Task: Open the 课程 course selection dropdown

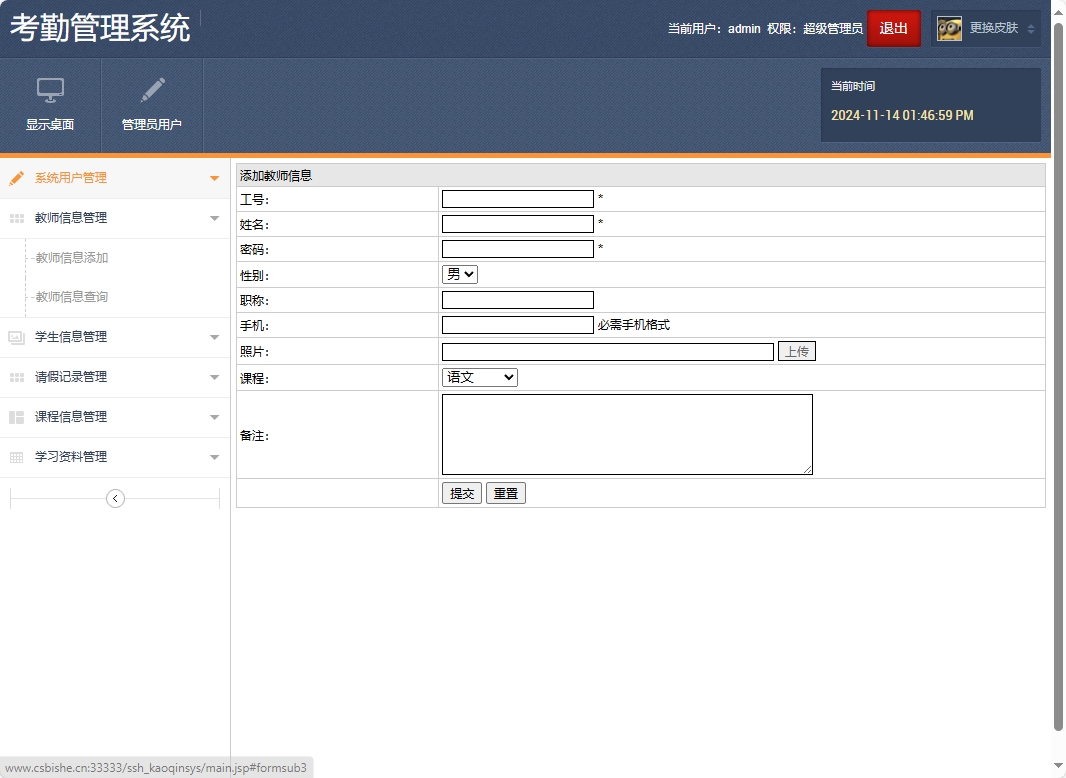Action: click(x=479, y=377)
